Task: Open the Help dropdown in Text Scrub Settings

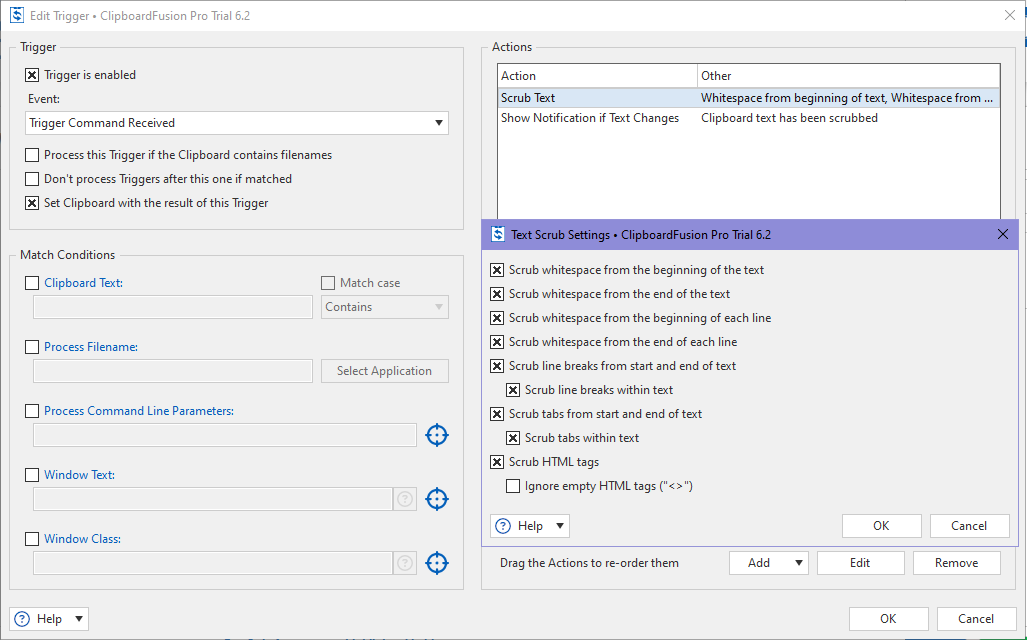Action: [530, 526]
